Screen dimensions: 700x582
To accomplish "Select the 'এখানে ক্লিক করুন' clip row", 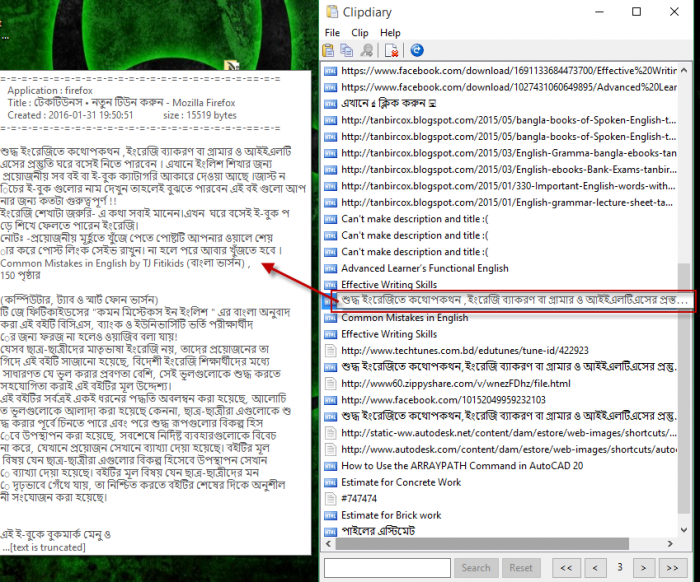I will [x=500, y=104].
